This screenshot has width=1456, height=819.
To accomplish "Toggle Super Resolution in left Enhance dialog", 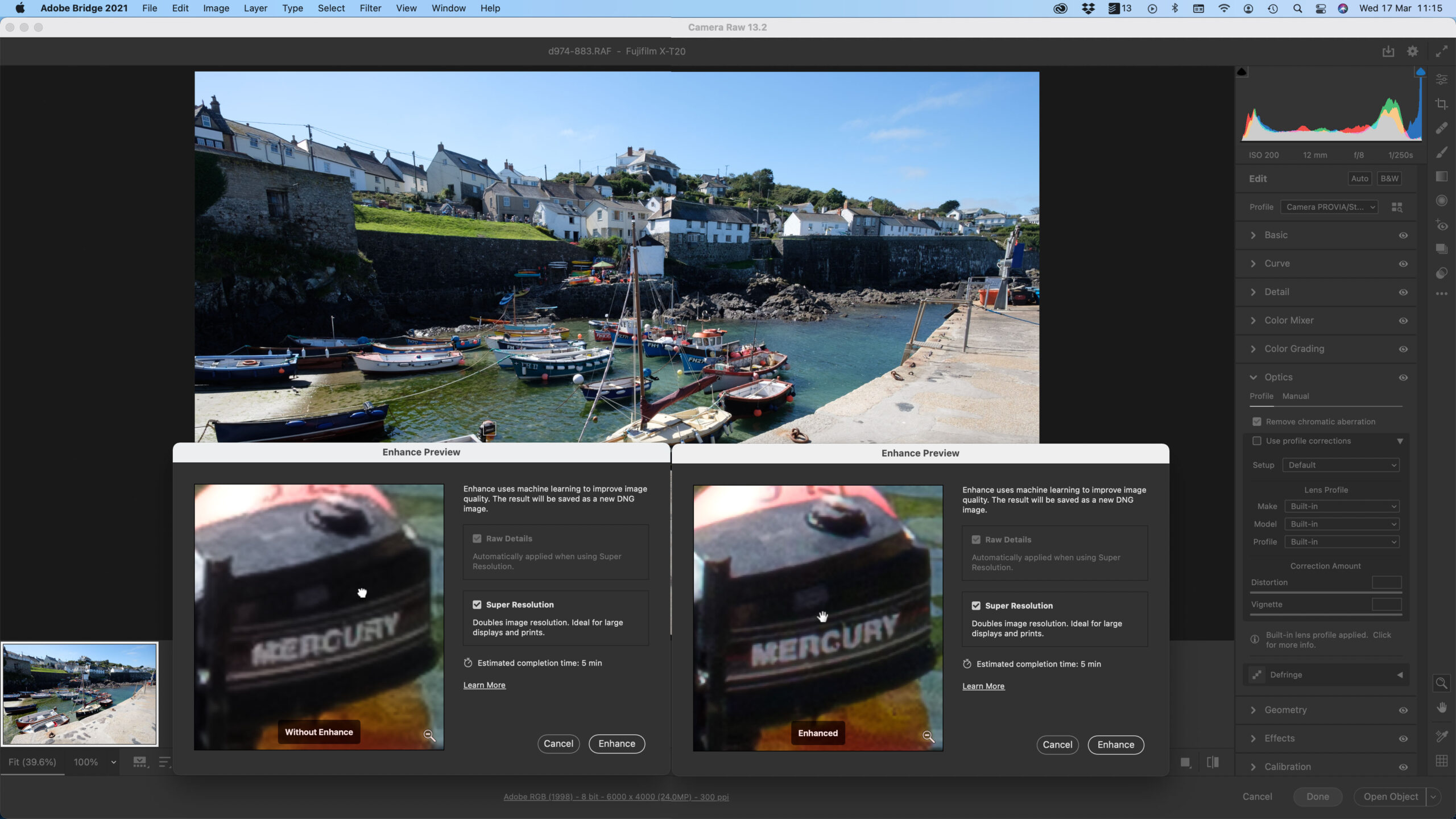I will (477, 604).
